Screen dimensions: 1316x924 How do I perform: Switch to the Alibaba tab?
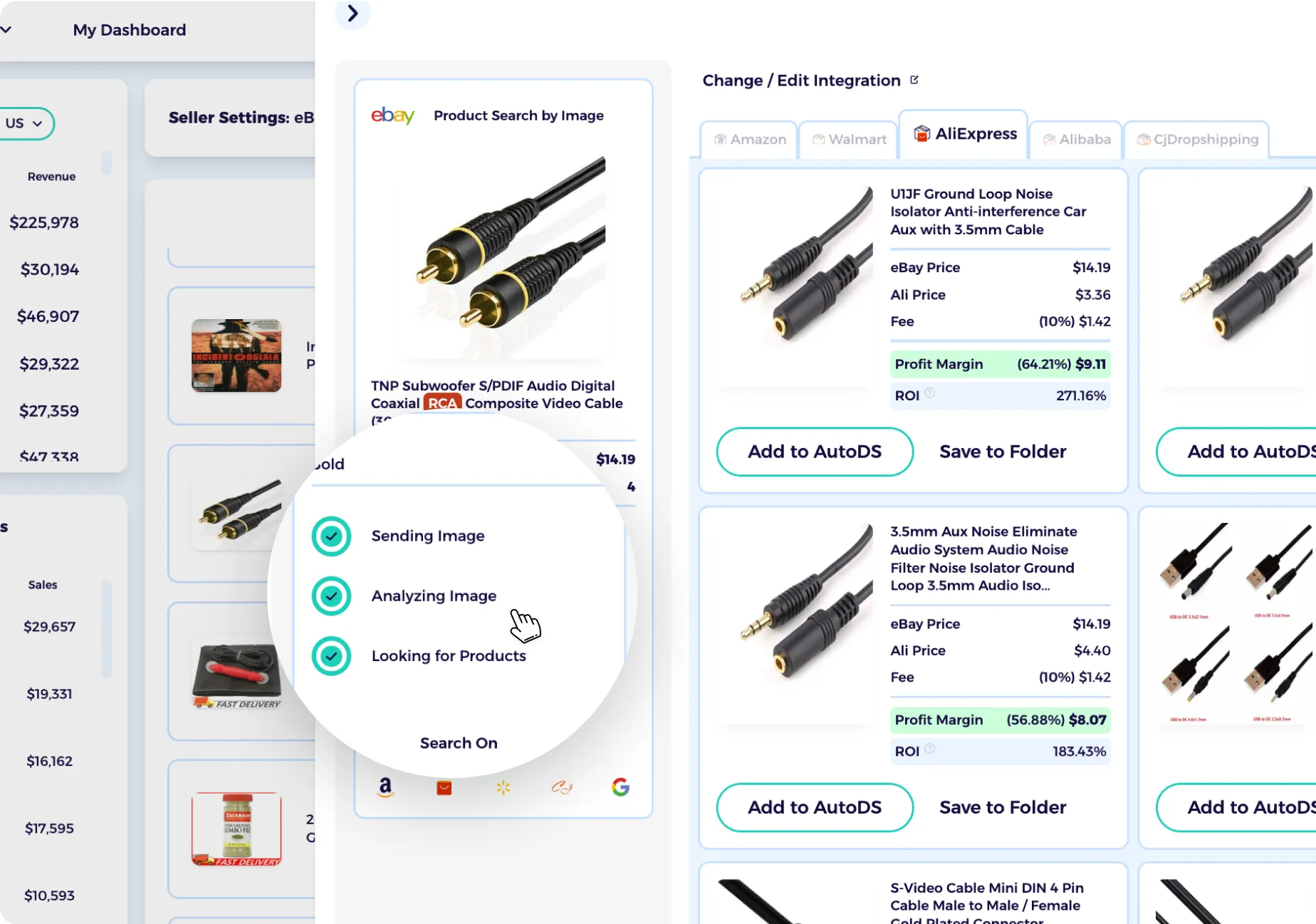[1076, 139]
